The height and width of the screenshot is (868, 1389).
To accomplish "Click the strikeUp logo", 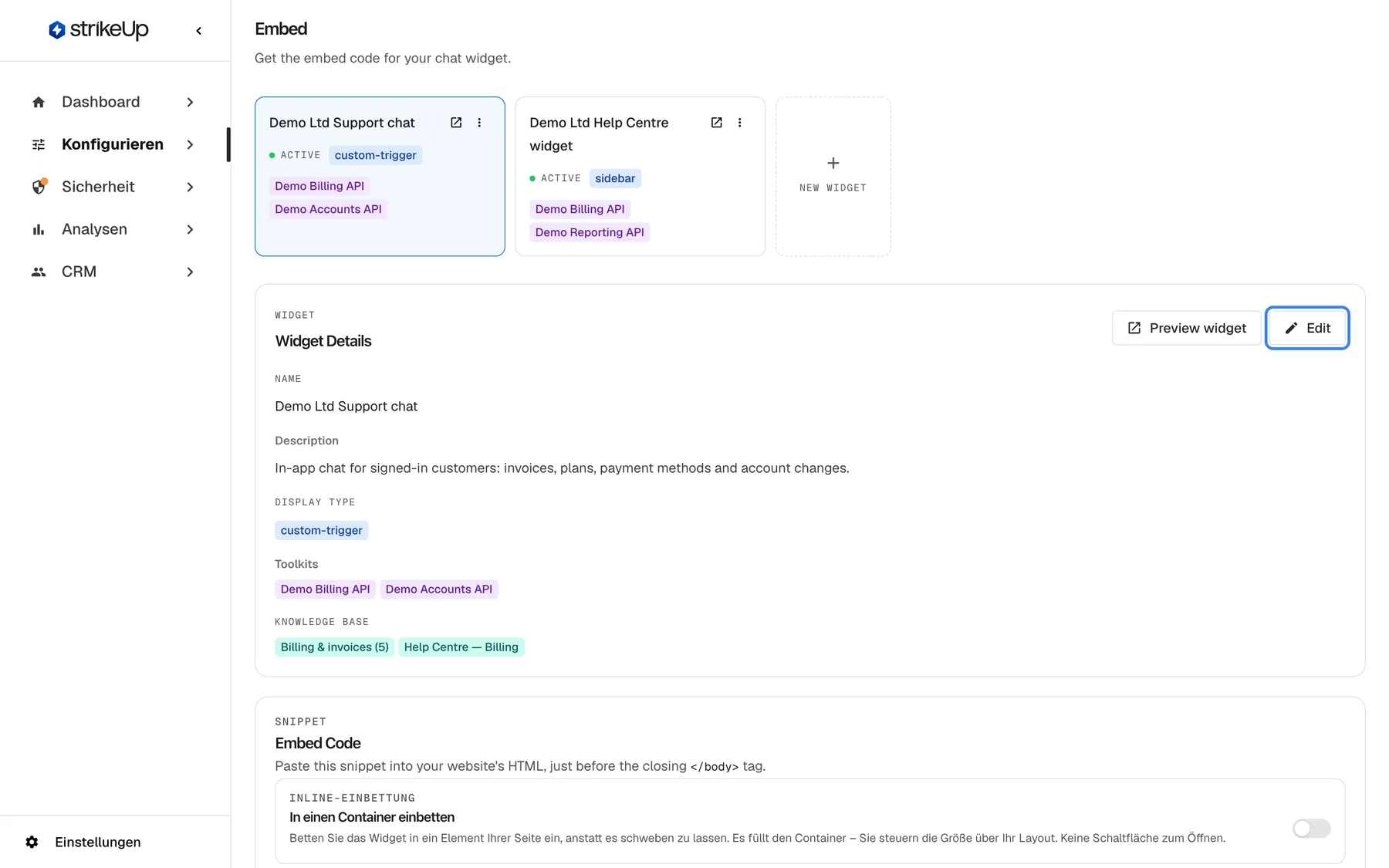I will [98, 30].
